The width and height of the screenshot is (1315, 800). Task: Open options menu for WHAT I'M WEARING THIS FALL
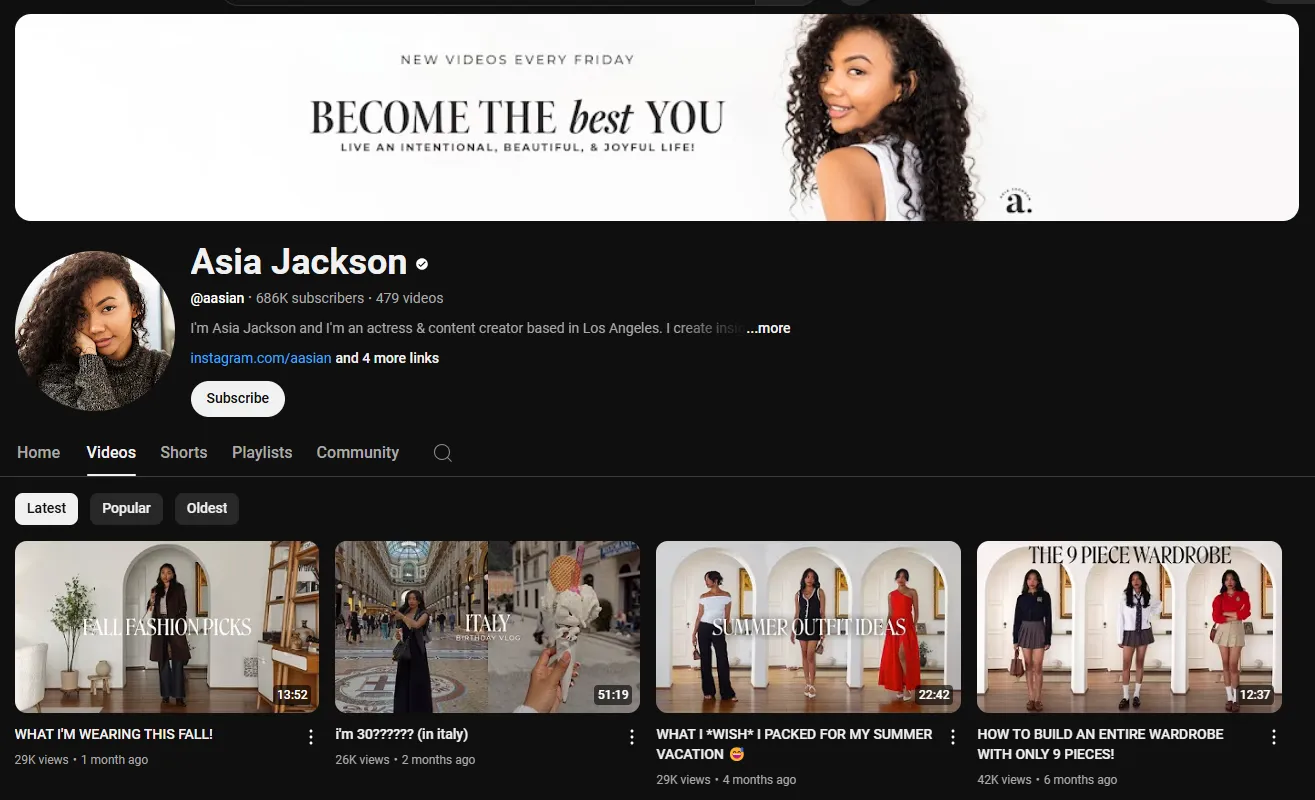(x=311, y=737)
